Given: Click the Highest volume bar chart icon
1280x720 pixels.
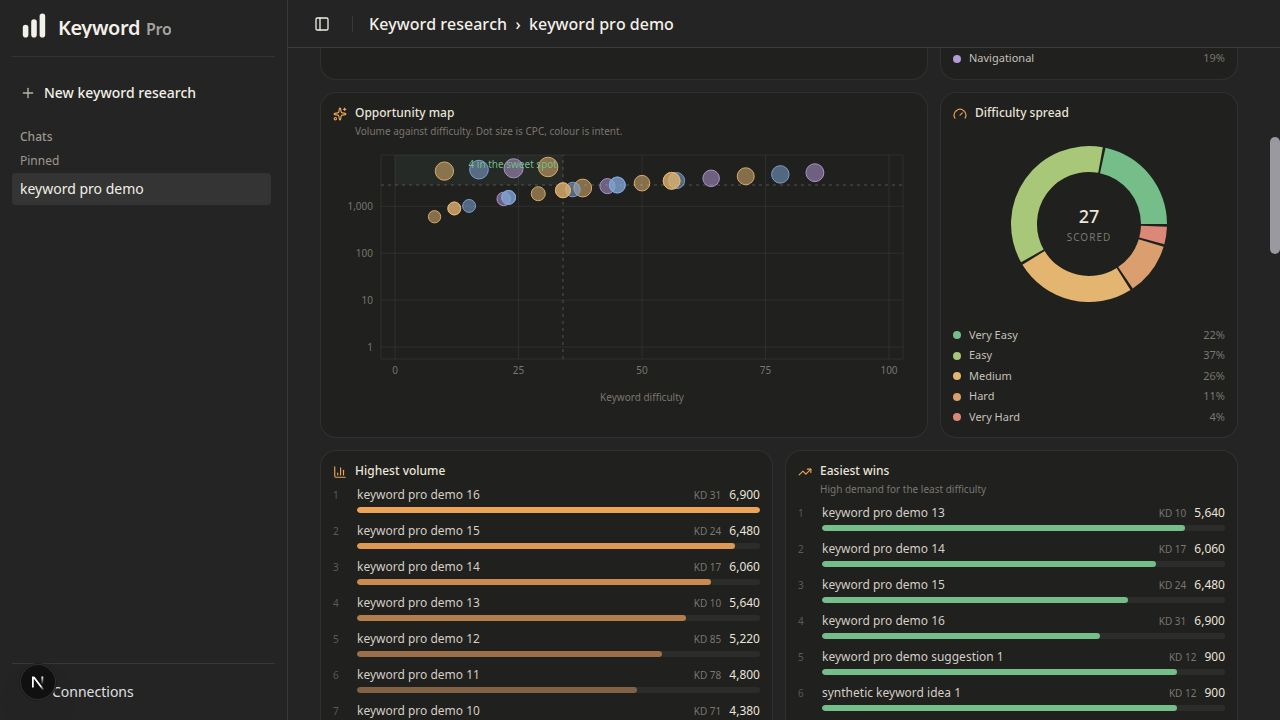Looking at the screenshot, I should point(340,471).
